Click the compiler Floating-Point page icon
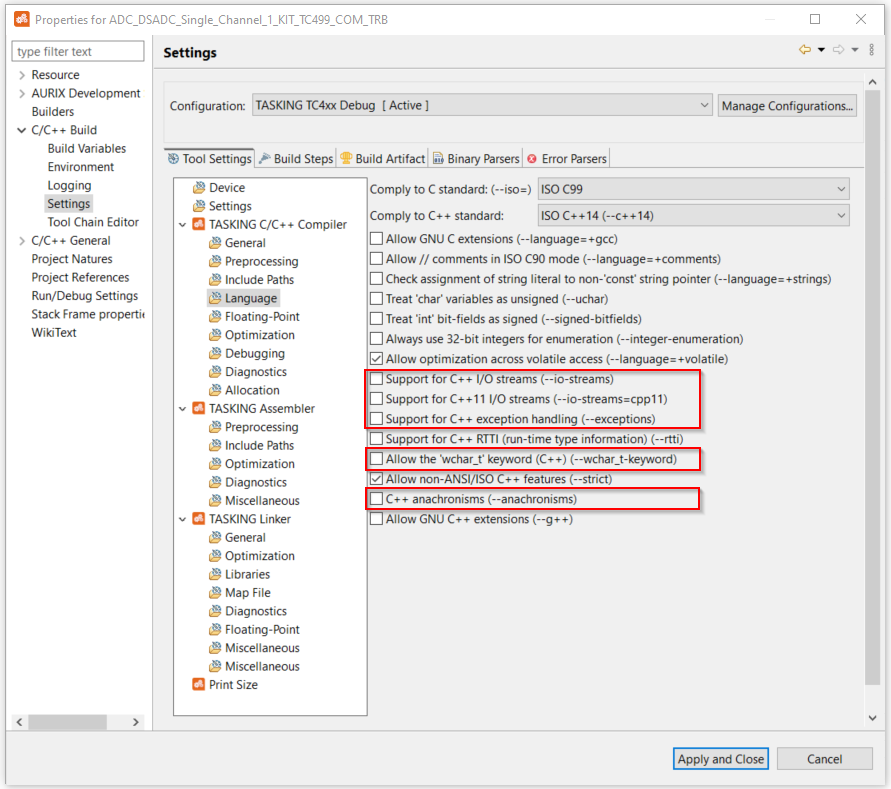This screenshot has width=891, height=789. pyautogui.click(x=214, y=317)
